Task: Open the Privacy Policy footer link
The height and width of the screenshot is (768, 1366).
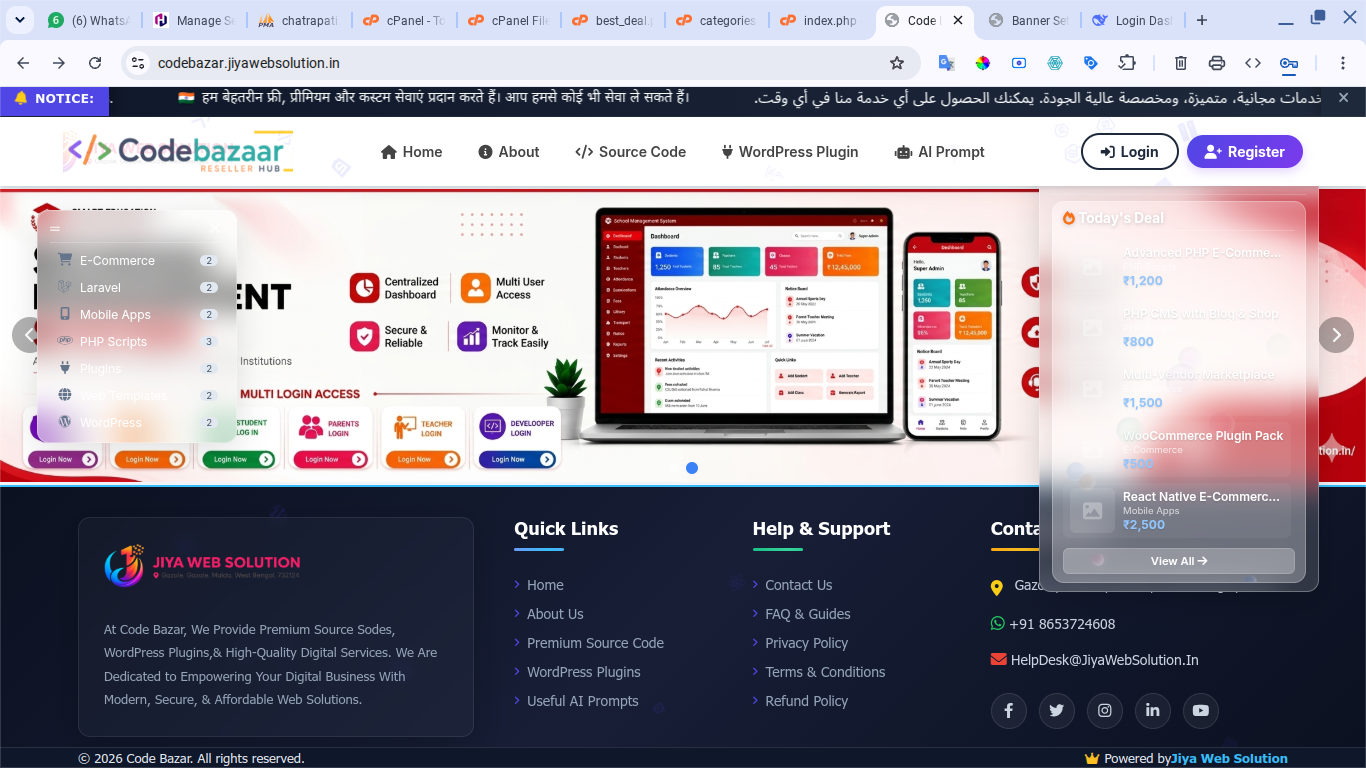Action: [x=806, y=643]
